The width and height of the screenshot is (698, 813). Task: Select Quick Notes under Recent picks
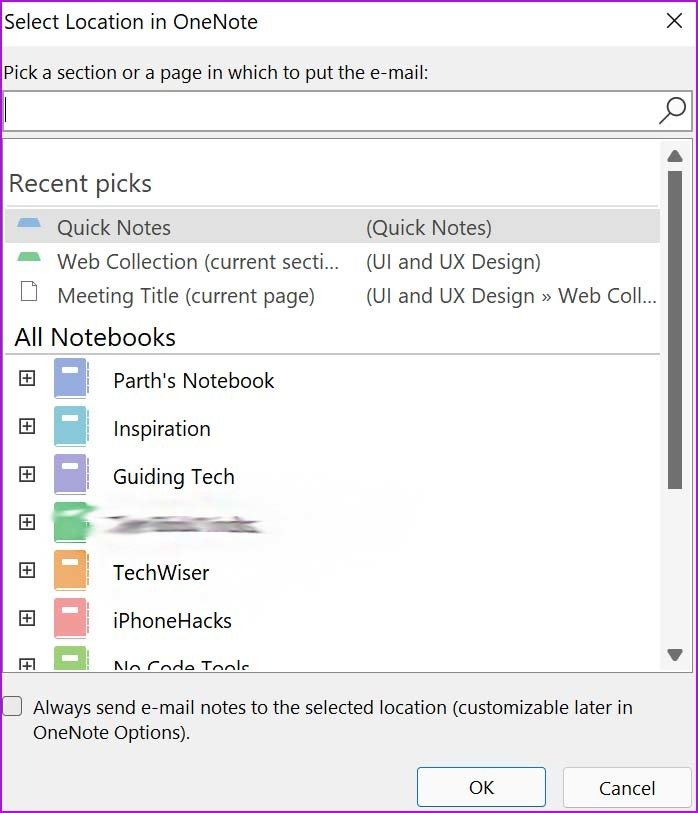coord(115,227)
